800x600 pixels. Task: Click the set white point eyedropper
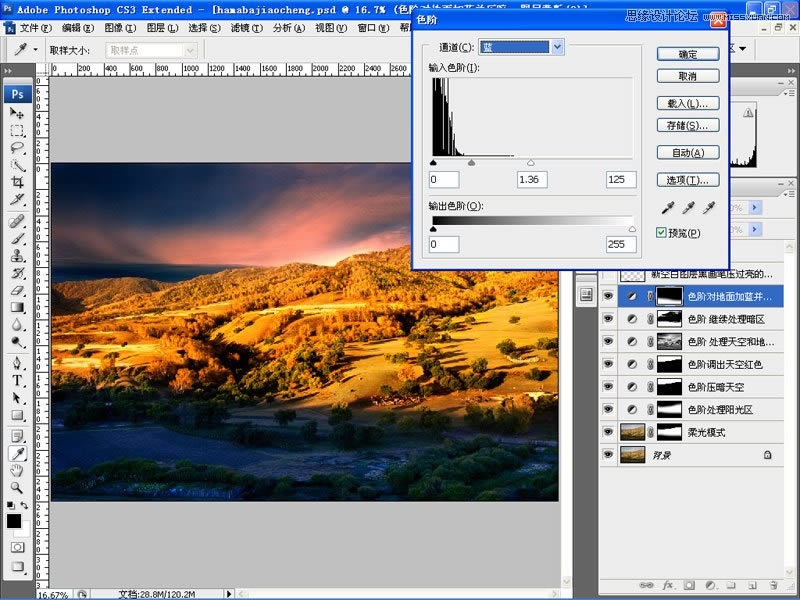click(709, 208)
